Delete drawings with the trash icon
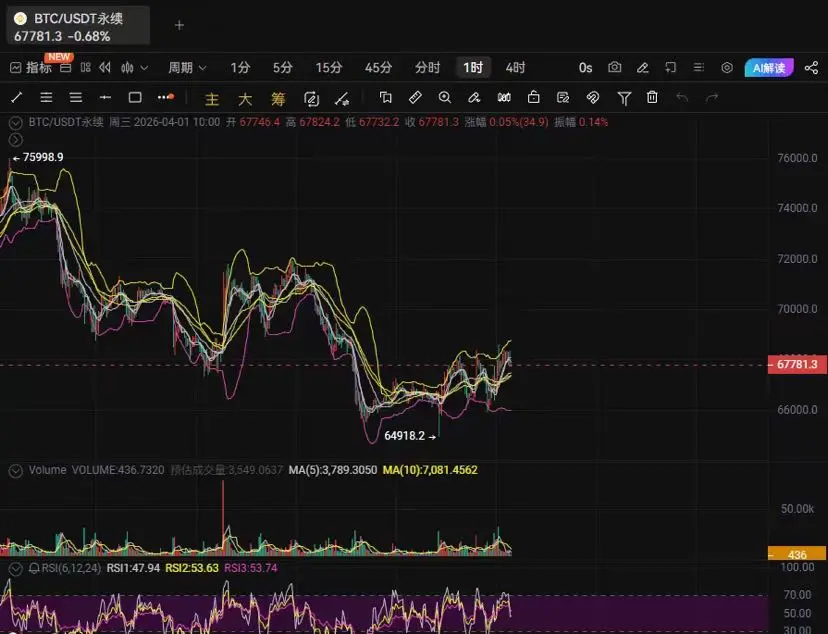The width and height of the screenshot is (828, 634). click(652, 98)
